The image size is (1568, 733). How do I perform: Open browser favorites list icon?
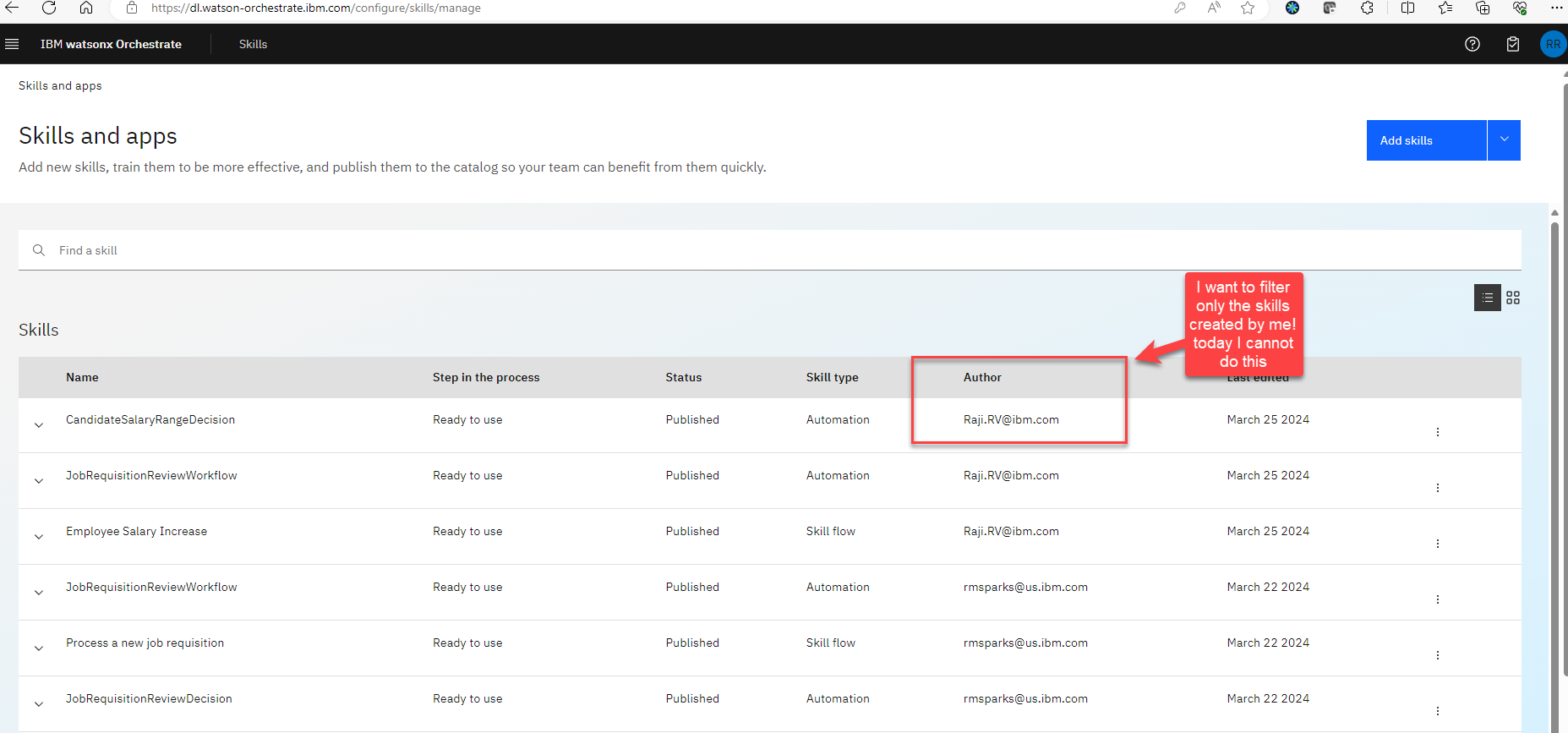coord(1445,8)
